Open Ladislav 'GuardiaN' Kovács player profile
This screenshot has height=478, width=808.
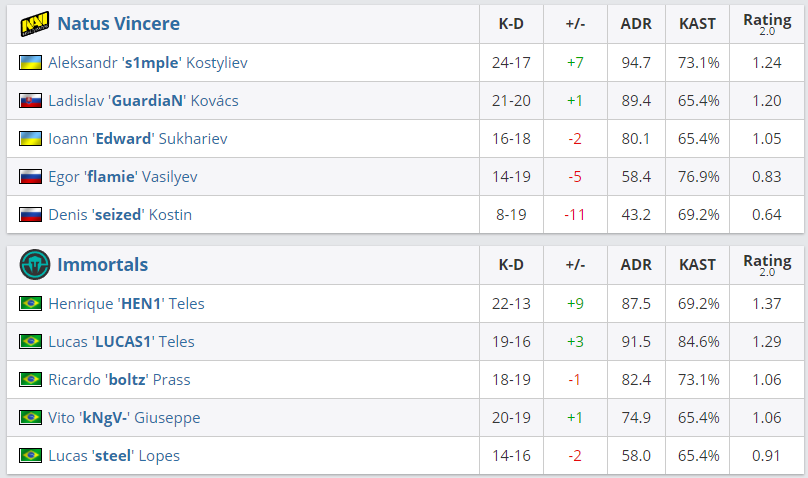click(x=143, y=101)
